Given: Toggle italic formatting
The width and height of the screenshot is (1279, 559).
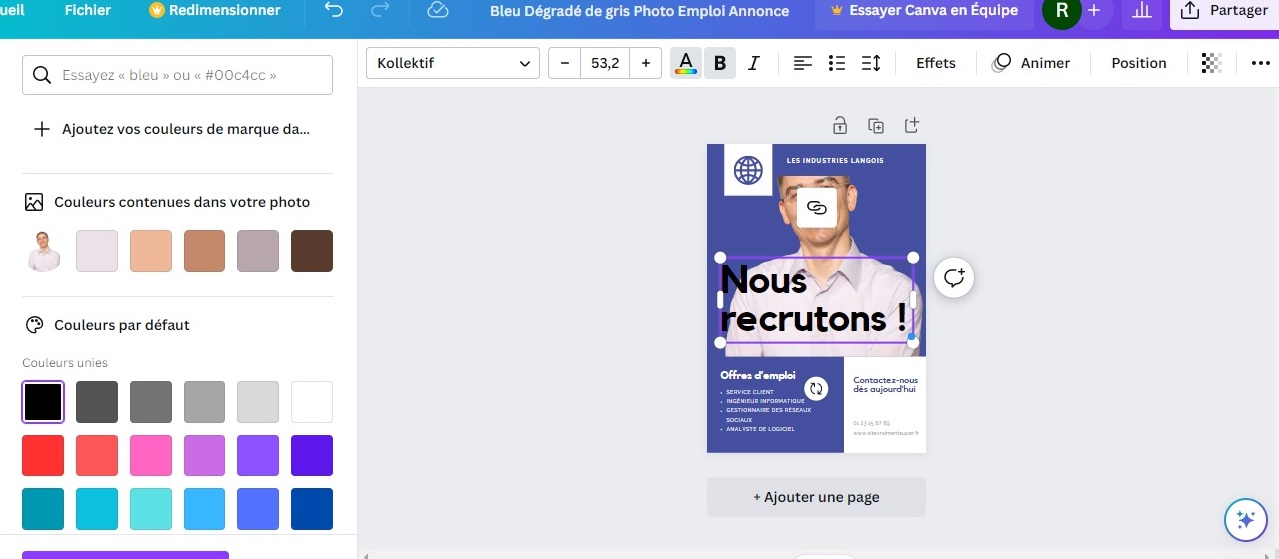Looking at the screenshot, I should coord(753,63).
